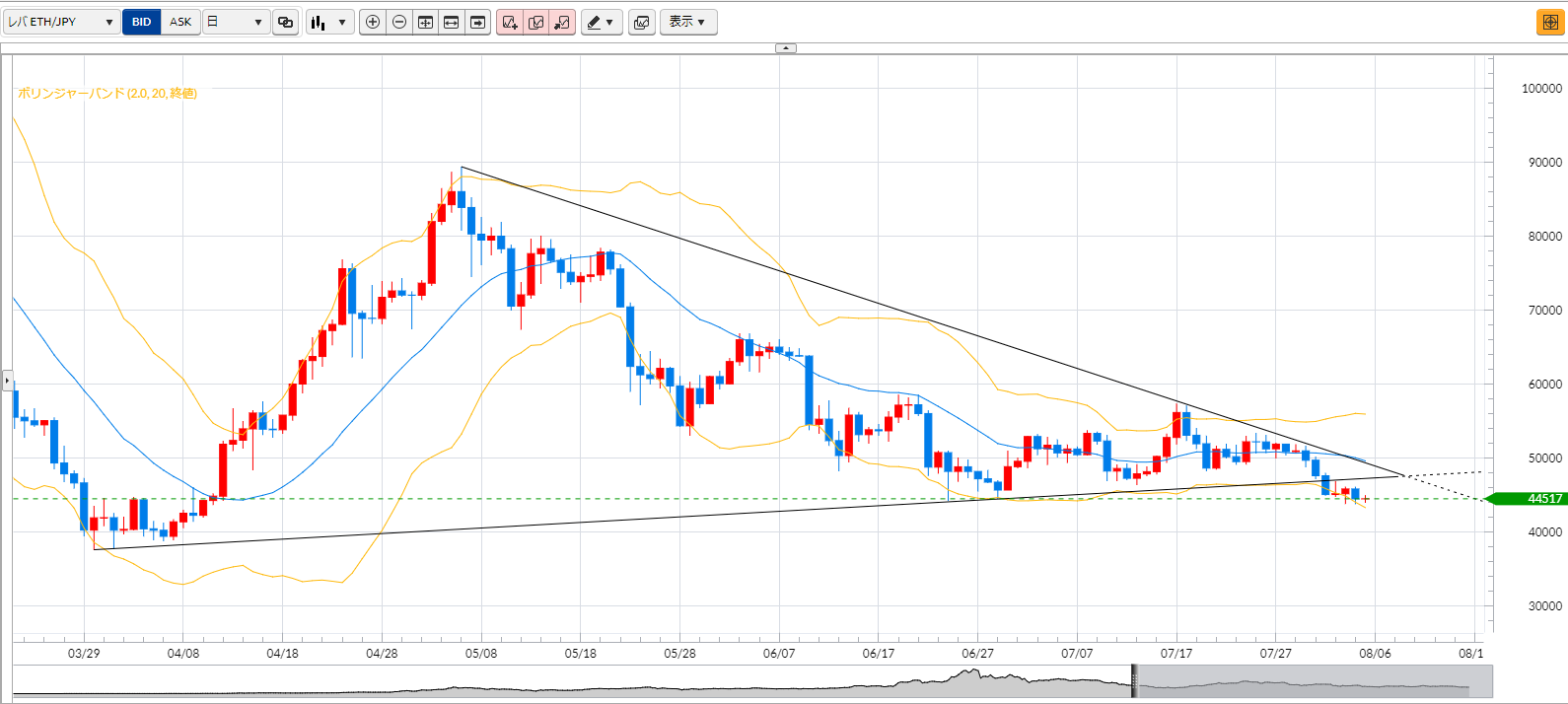Click the horizontal width-adjust arrows icon

tap(452, 22)
